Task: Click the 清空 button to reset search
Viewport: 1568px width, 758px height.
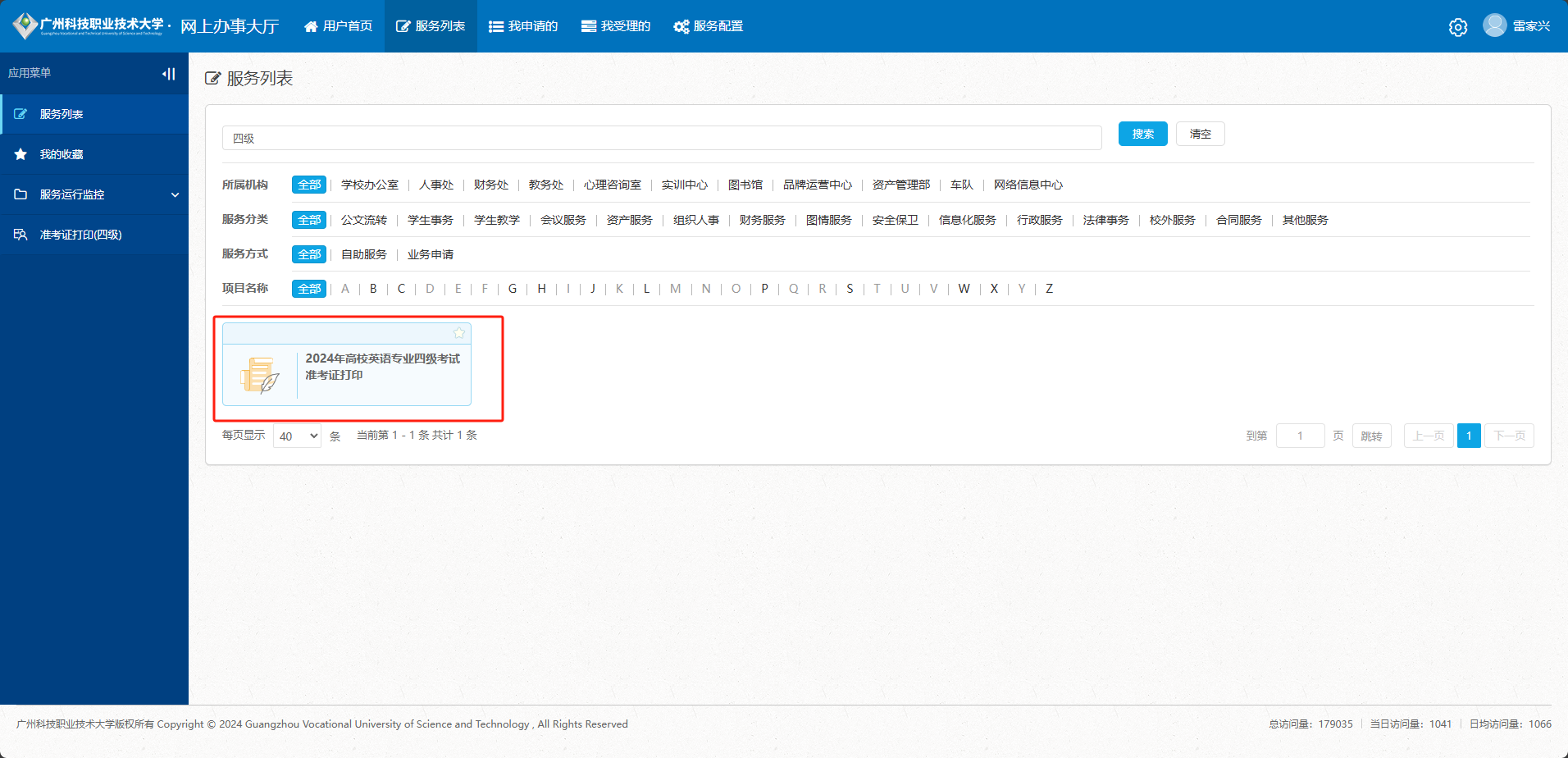Action: [x=1200, y=134]
